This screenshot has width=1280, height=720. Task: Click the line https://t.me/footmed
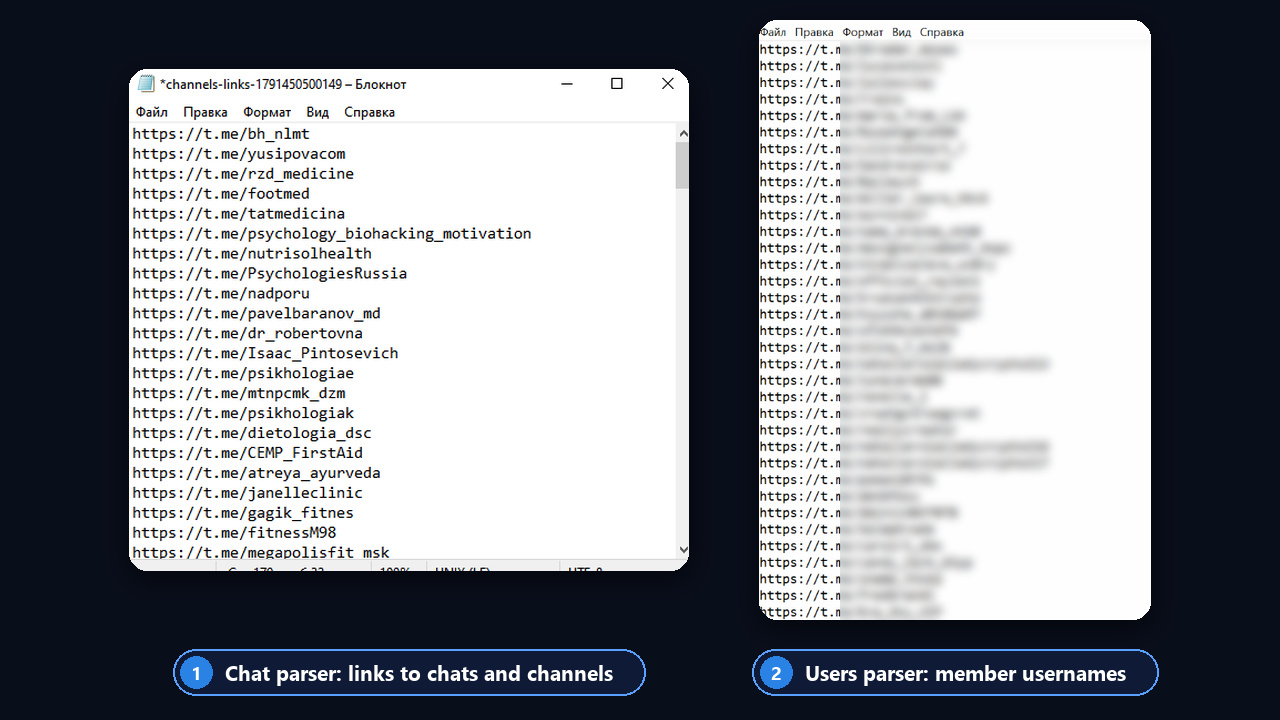(x=221, y=194)
